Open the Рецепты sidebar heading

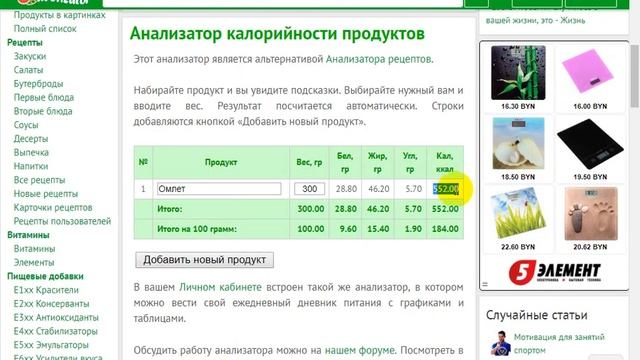pyautogui.click(x=25, y=42)
